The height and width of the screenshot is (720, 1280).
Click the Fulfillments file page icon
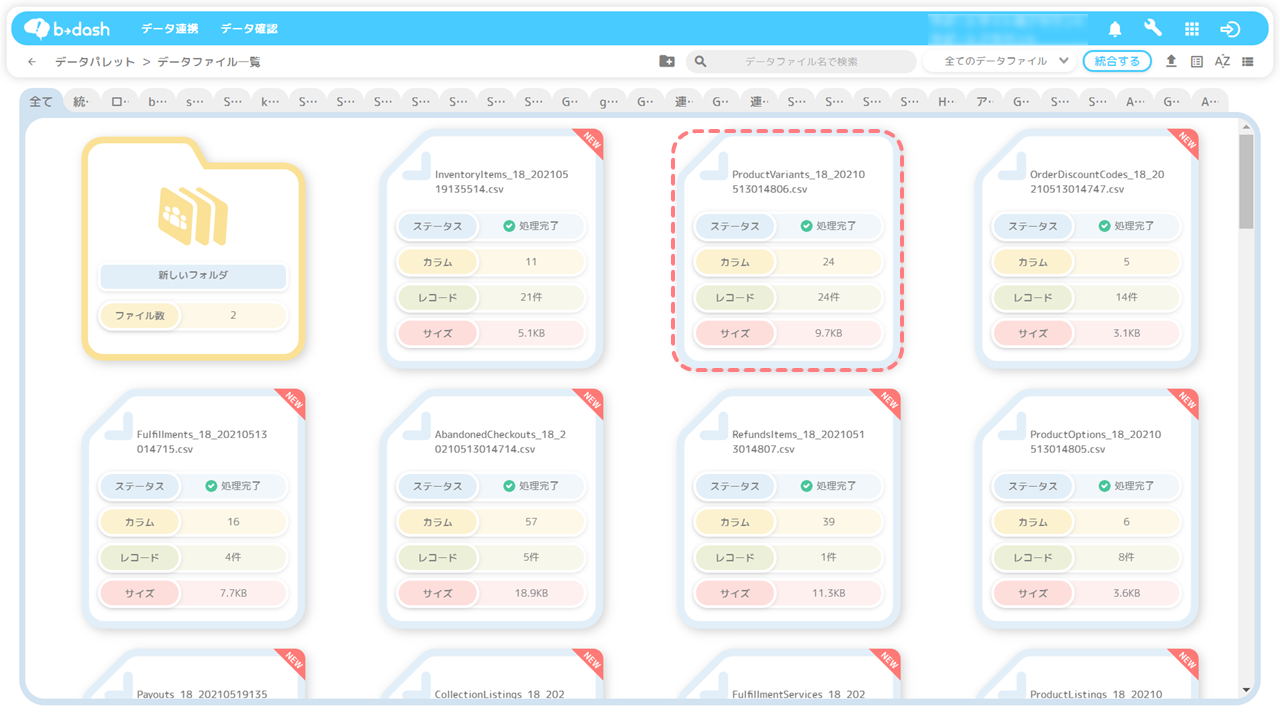tap(119, 427)
